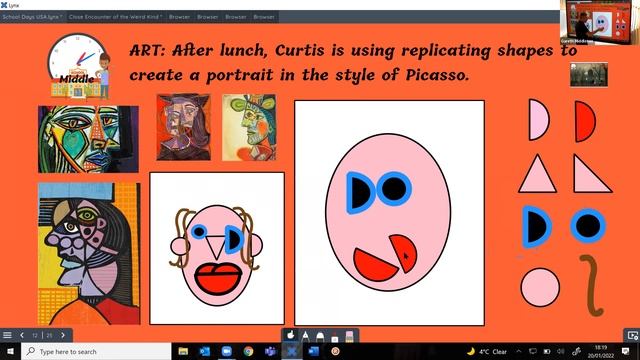Select the highlighter tool in bottom toolbar
640x360 pixels.
[x=320, y=336]
